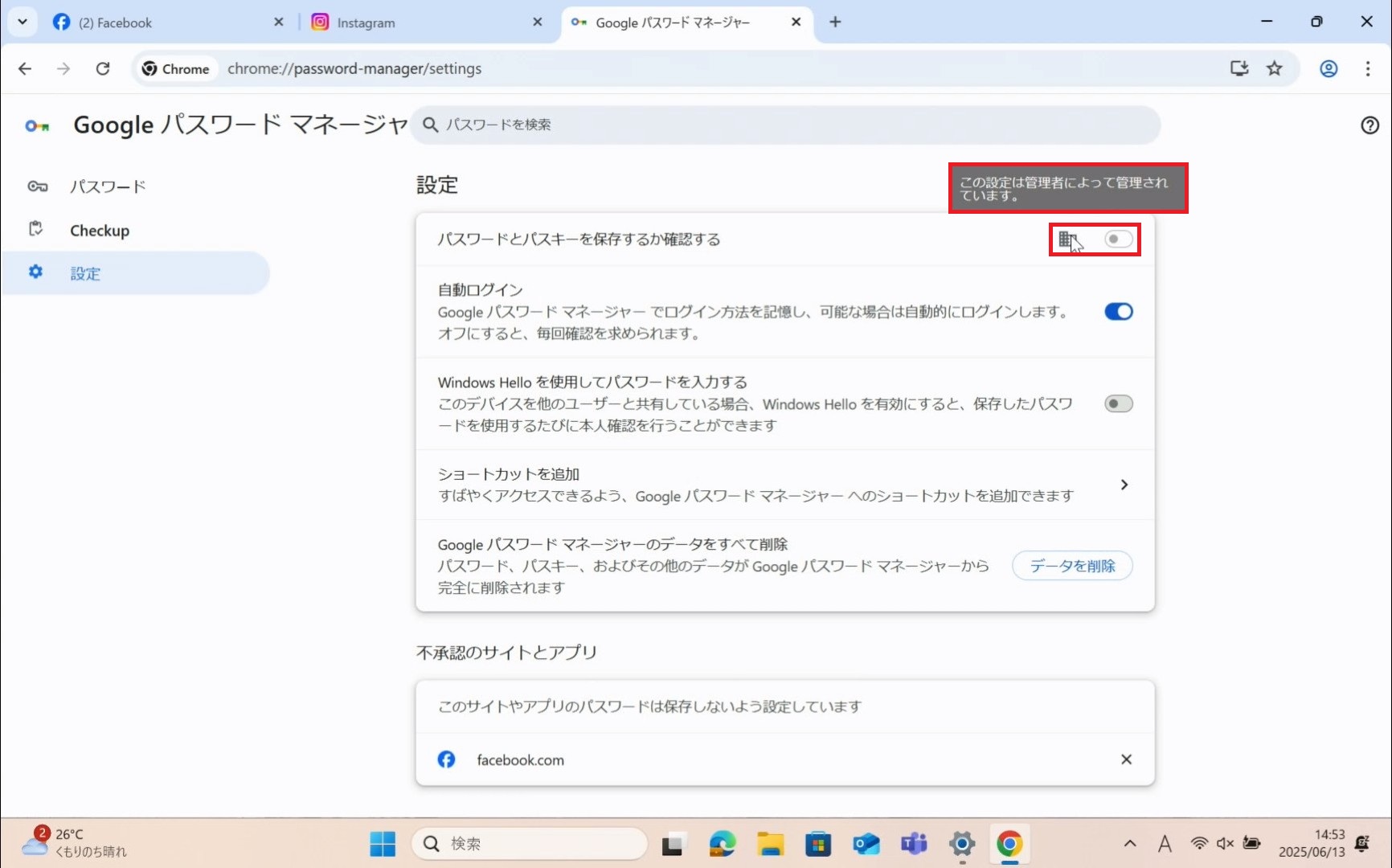Remove facebook.com from the declined sites list
The height and width of the screenshot is (868, 1392).
[1126, 759]
